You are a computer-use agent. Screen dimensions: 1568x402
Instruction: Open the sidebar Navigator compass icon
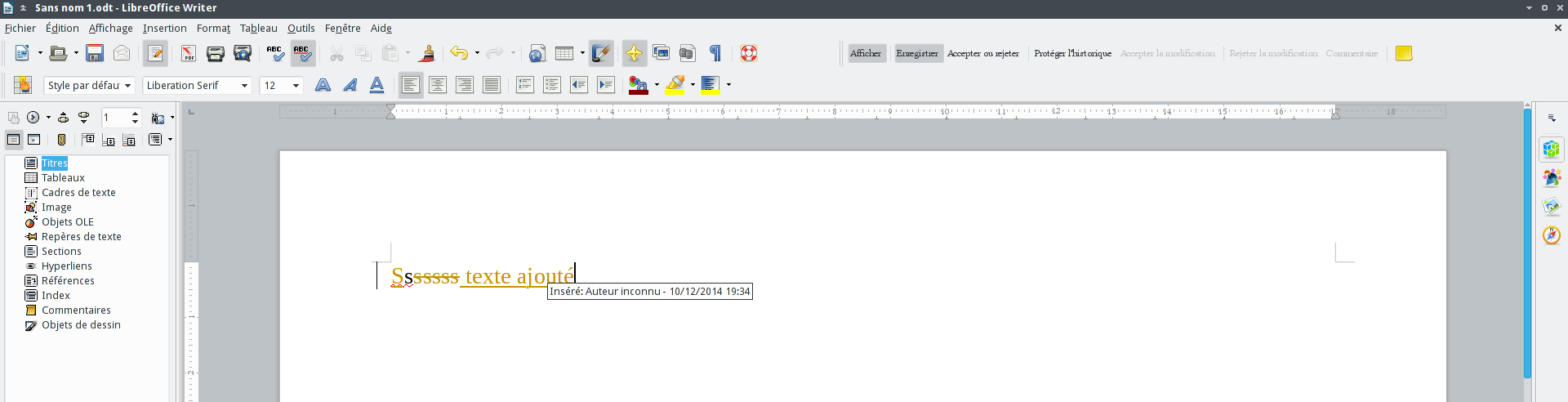pos(1552,235)
